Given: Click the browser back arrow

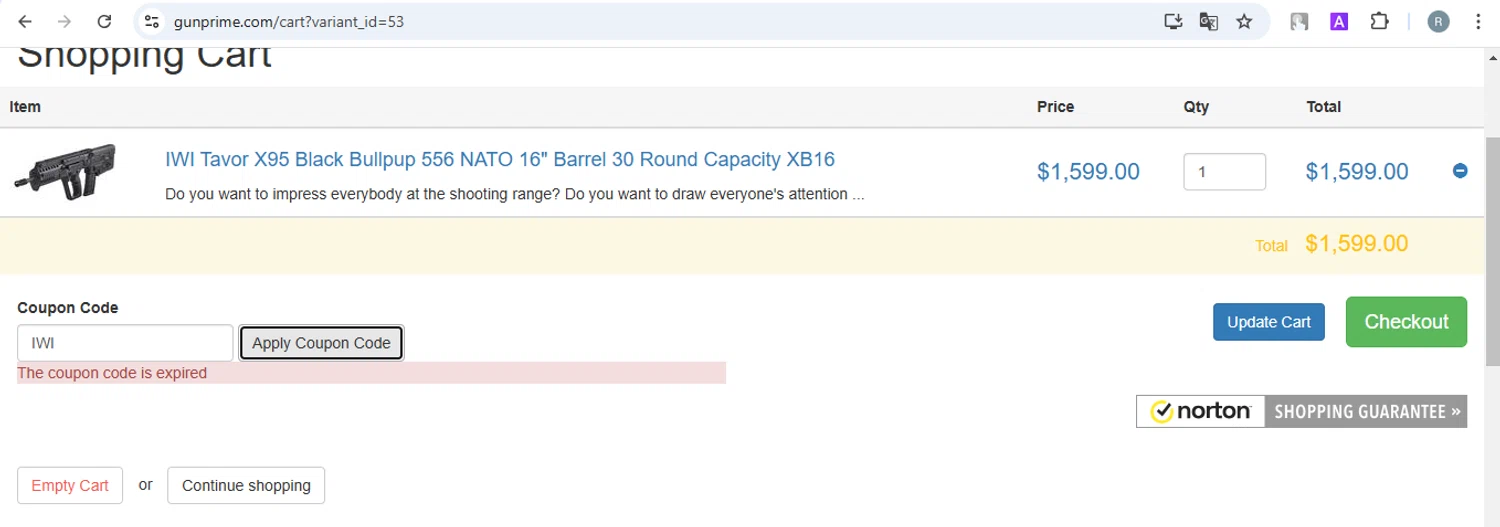Looking at the screenshot, I should click(x=25, y=21).
